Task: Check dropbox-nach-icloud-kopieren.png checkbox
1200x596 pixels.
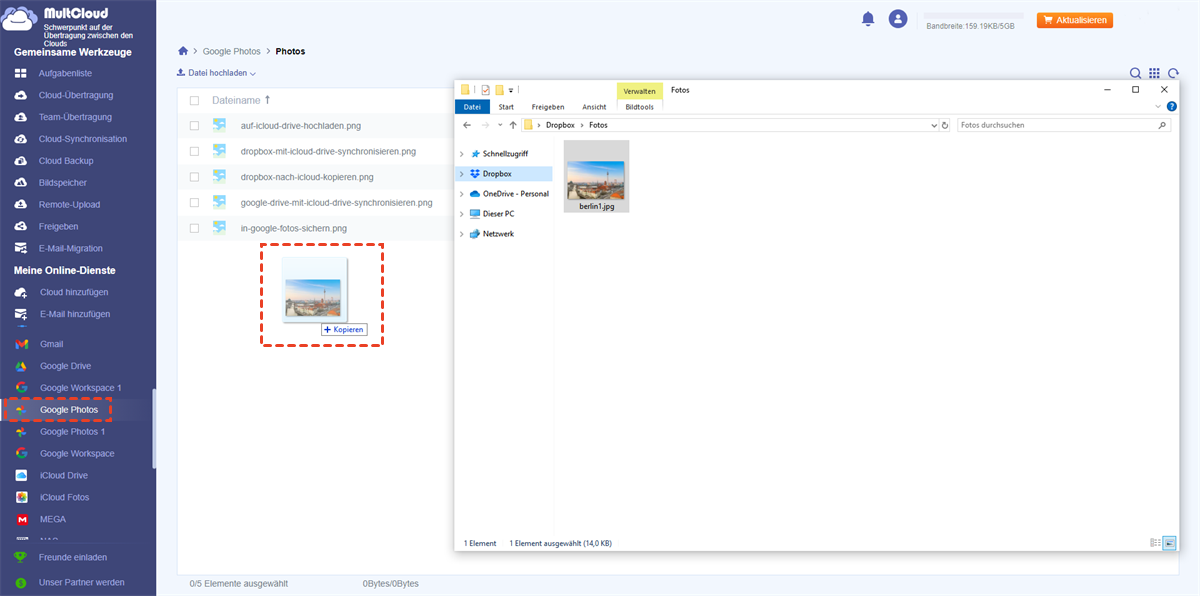Action: coord(194,177)
